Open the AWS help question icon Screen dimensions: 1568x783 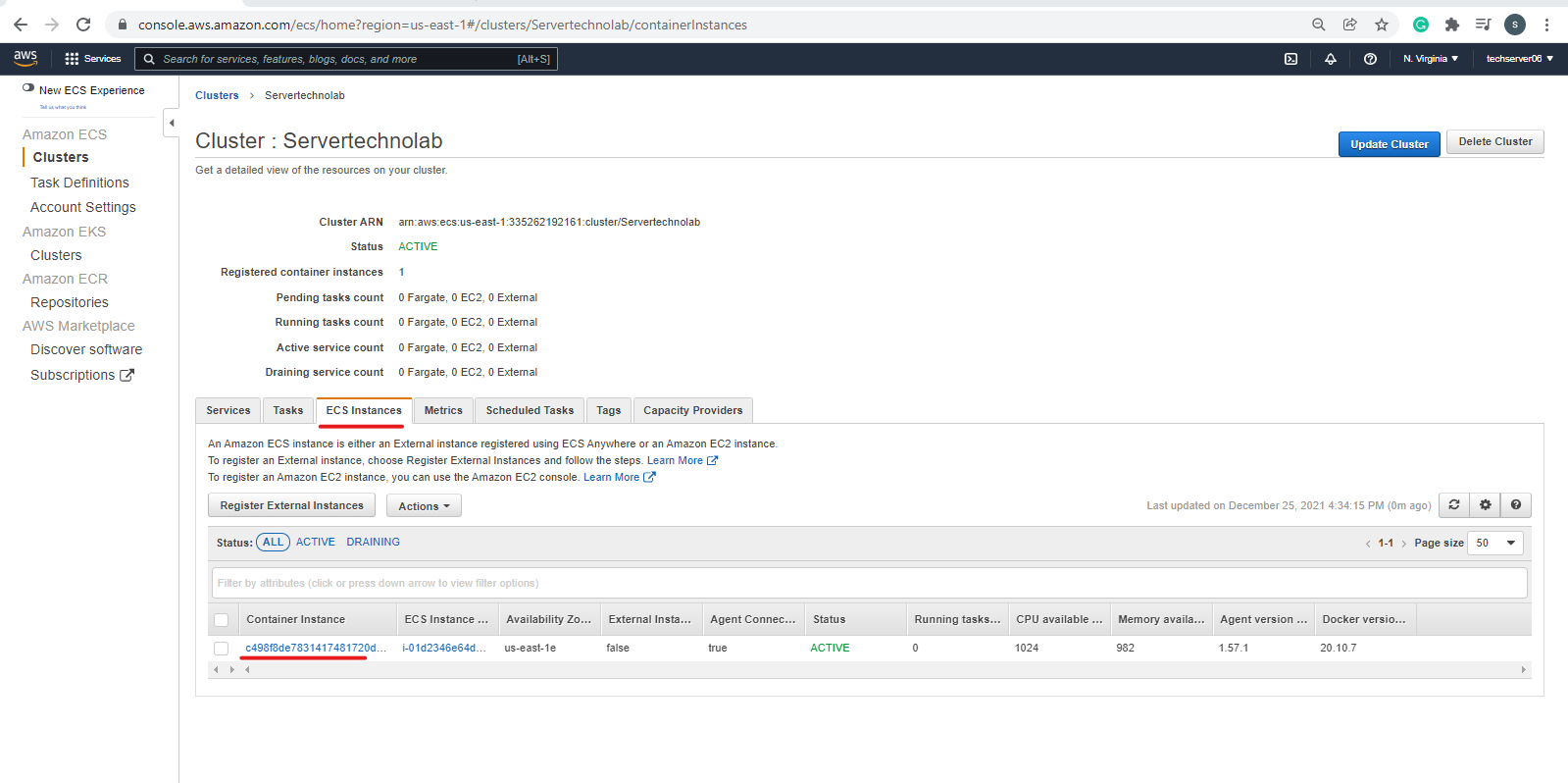[1370, 59]
